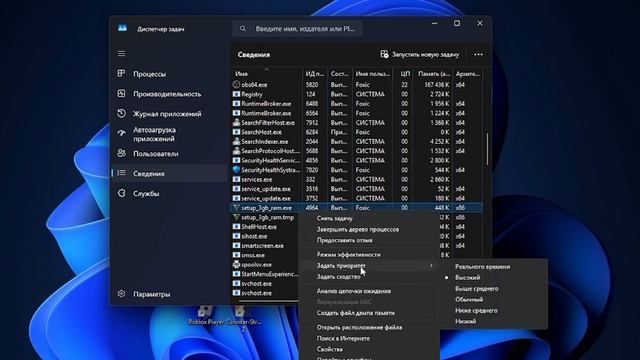Choose Снять задачу in context menu
Viewport: 640px width, 360px height.
click(369, 218)
